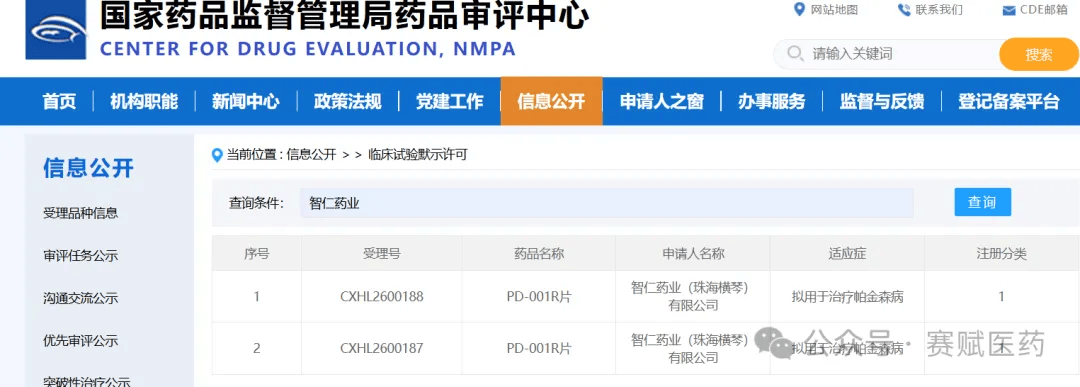This screenshot has width=1080, height=387.
Task: Click the 临床试验默示许可 breadcrumb
Action: (x=418, y=155)
